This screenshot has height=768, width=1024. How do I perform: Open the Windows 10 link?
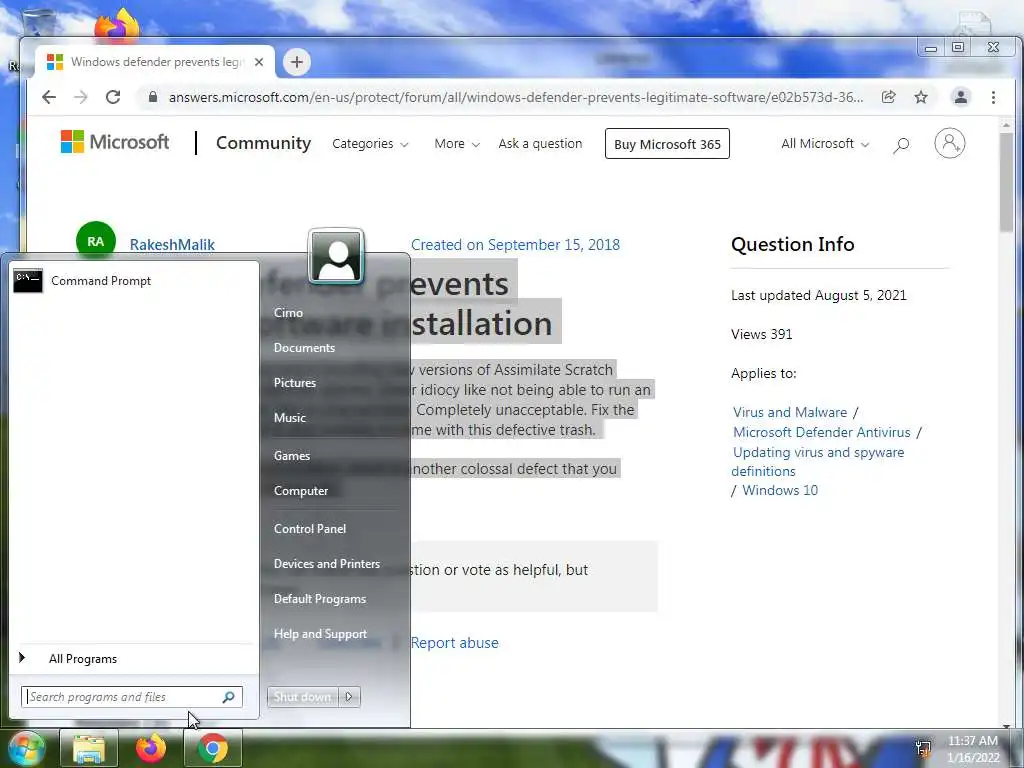pos(780,490)
